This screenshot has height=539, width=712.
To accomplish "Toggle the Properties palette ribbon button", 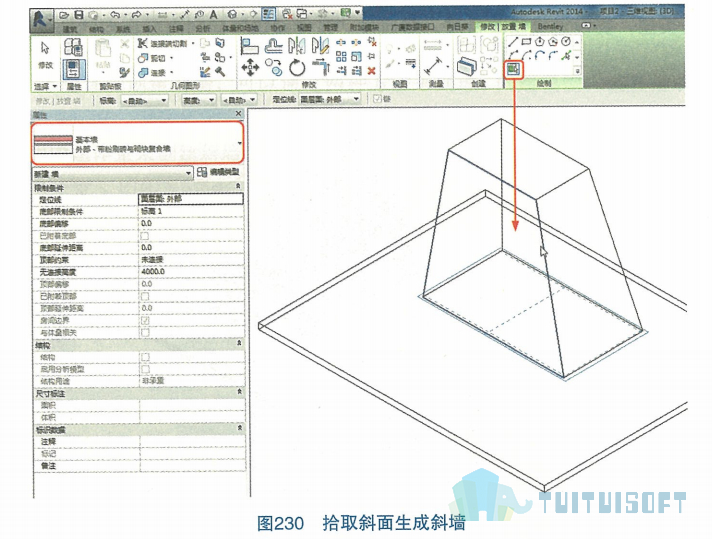I will (x=73, y=69).
